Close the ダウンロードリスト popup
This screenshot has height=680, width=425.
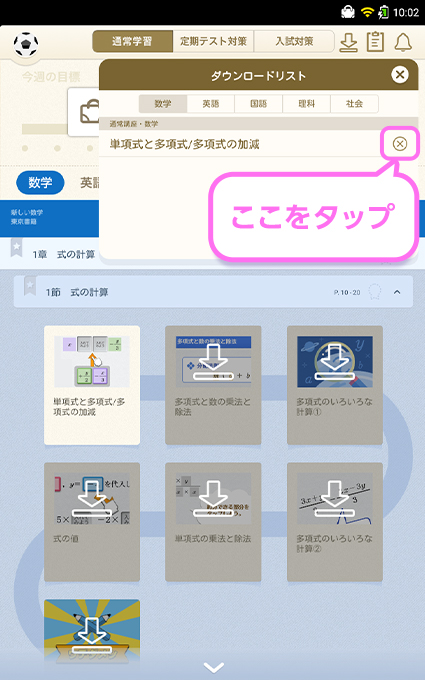click(x=399, y=75)
